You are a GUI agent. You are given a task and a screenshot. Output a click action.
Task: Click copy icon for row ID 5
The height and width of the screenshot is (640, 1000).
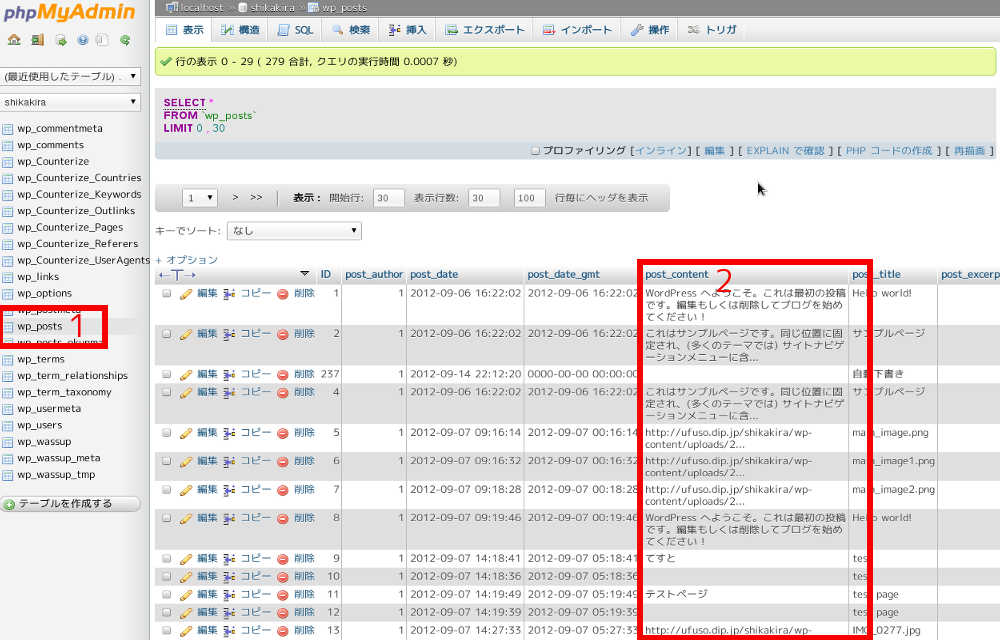229,433
